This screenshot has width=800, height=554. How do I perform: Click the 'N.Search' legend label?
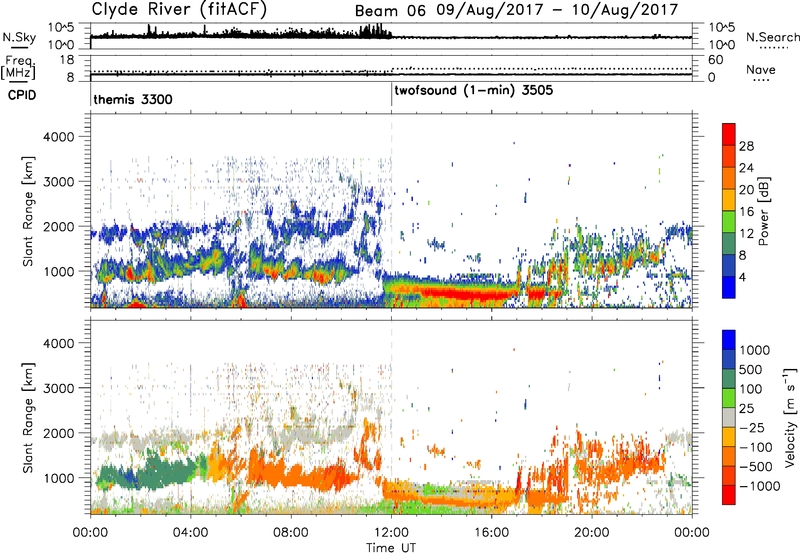(x=772, y=37)
